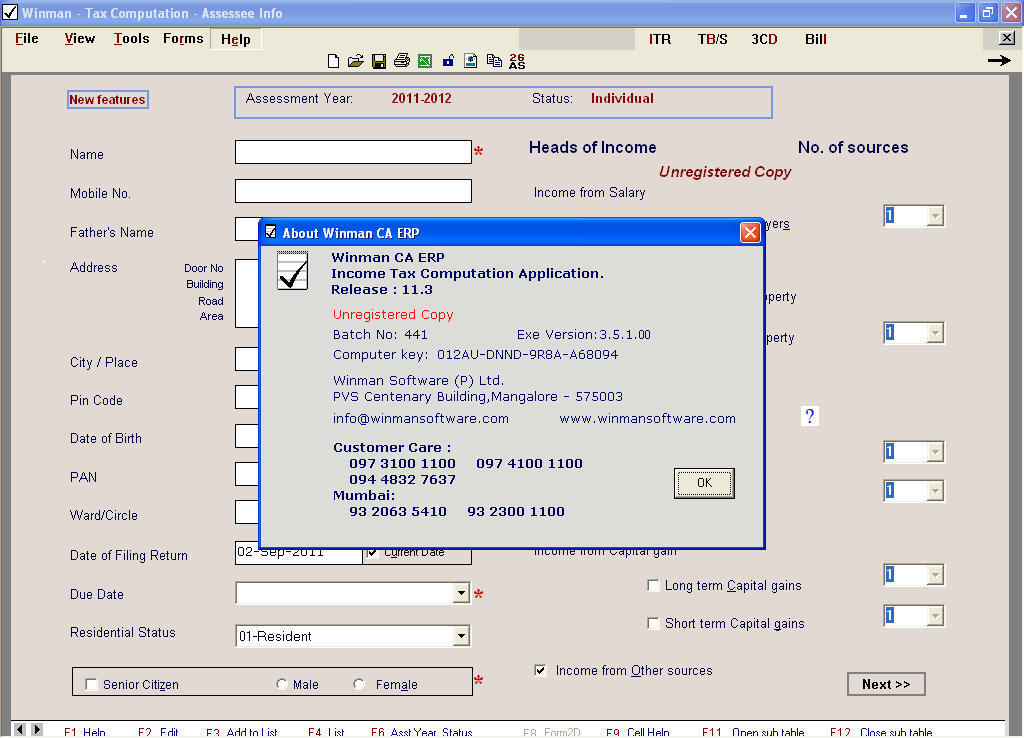Click the copy documents icon in toolbar
The width and height of the screenshot is (1024, 738).
[x=494, y=61]
